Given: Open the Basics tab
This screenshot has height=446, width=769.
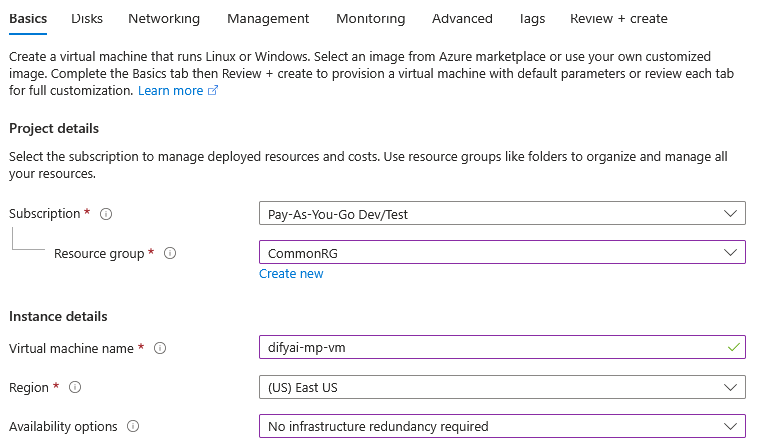Looking at the screenshot, I should tap(28, 19).
